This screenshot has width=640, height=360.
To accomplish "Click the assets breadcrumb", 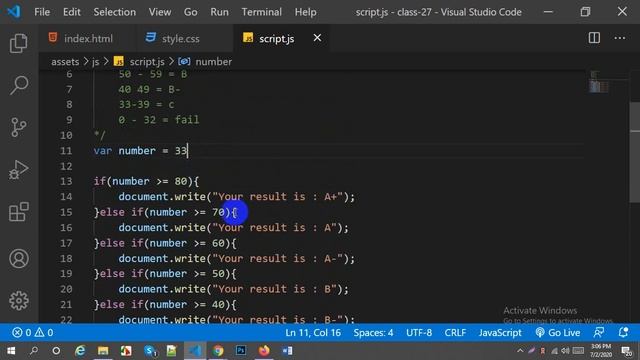I will tap(65, 62).
